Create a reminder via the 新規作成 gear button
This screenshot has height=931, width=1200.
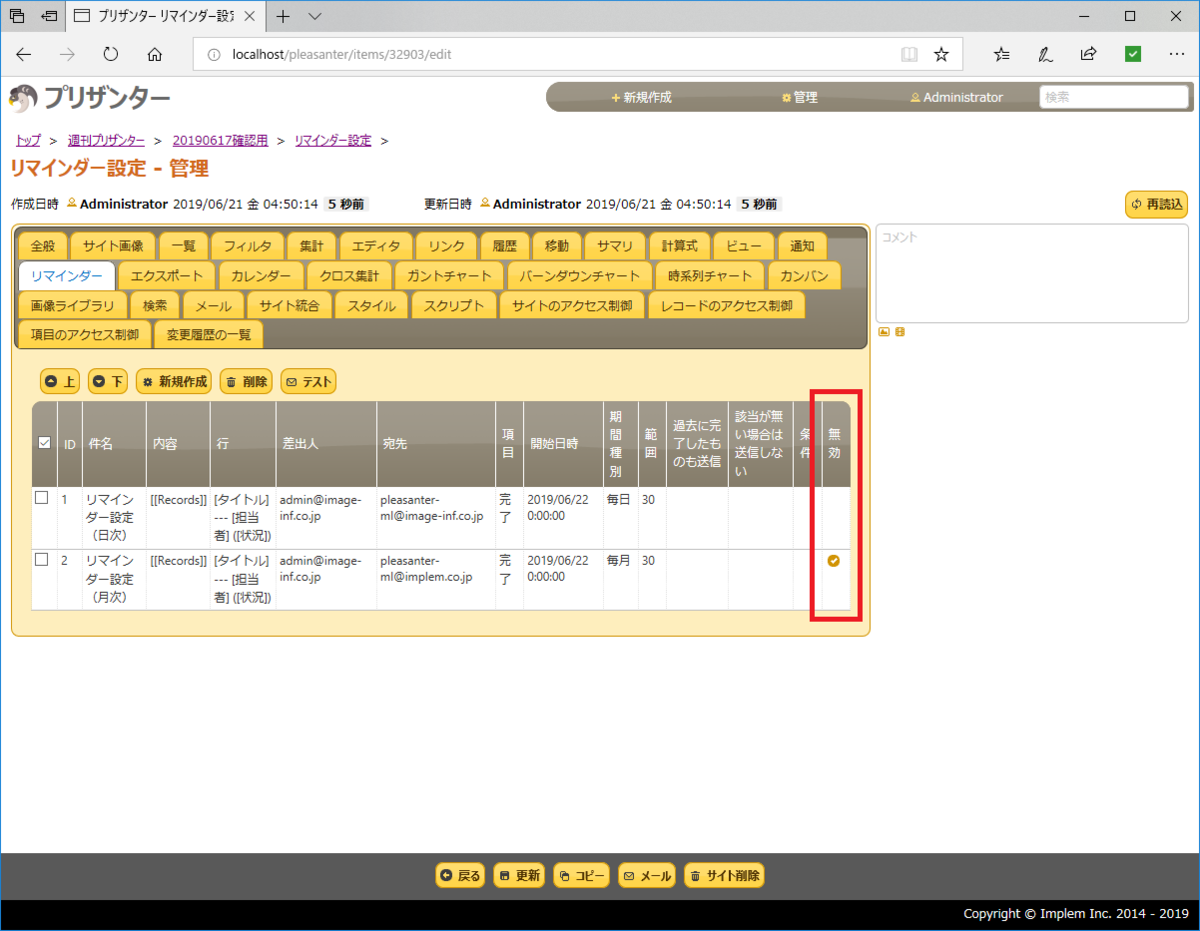point(173,381)
